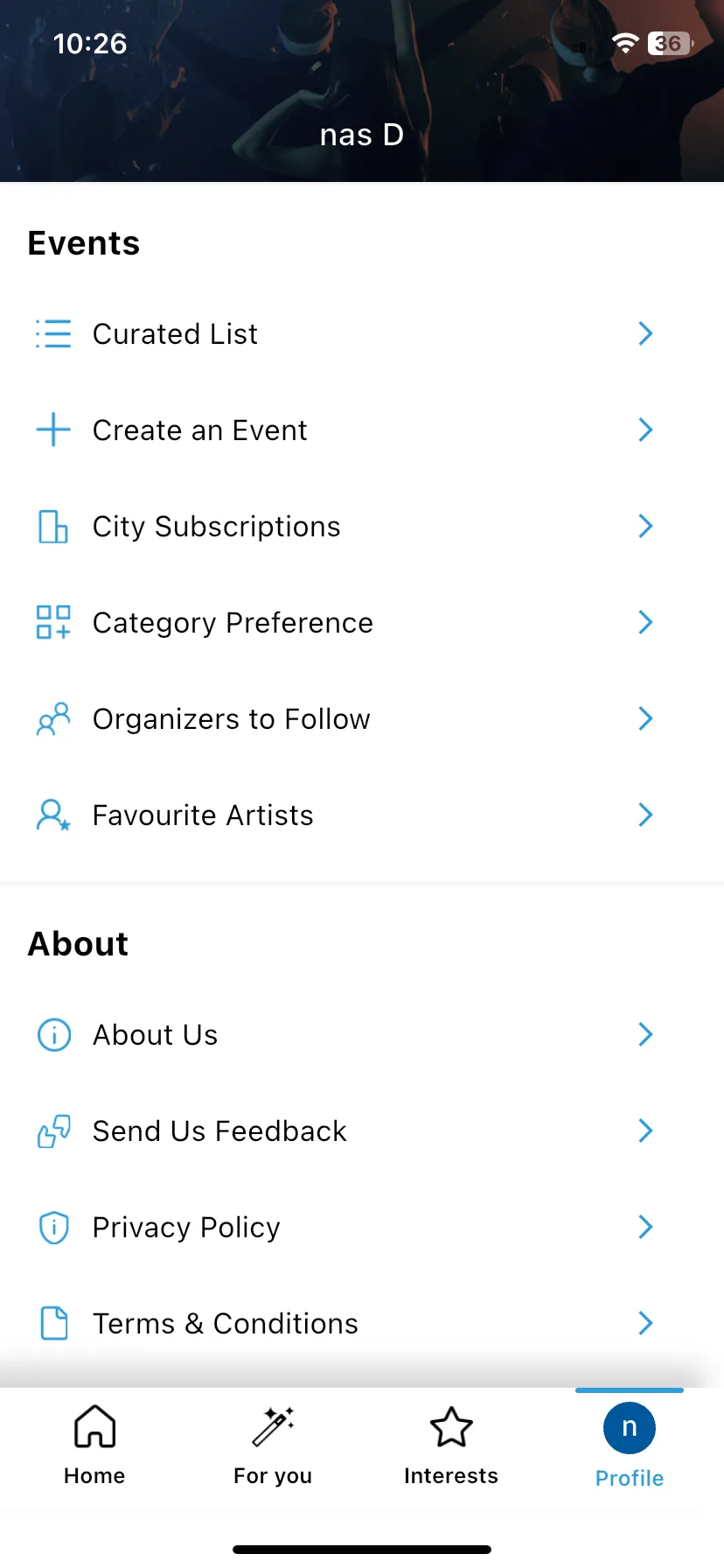Screen dimensions: 724x1568
Task: Tap the Terms & Conditions document icon
Action: pyautogui.click(x=54, y=1323)
